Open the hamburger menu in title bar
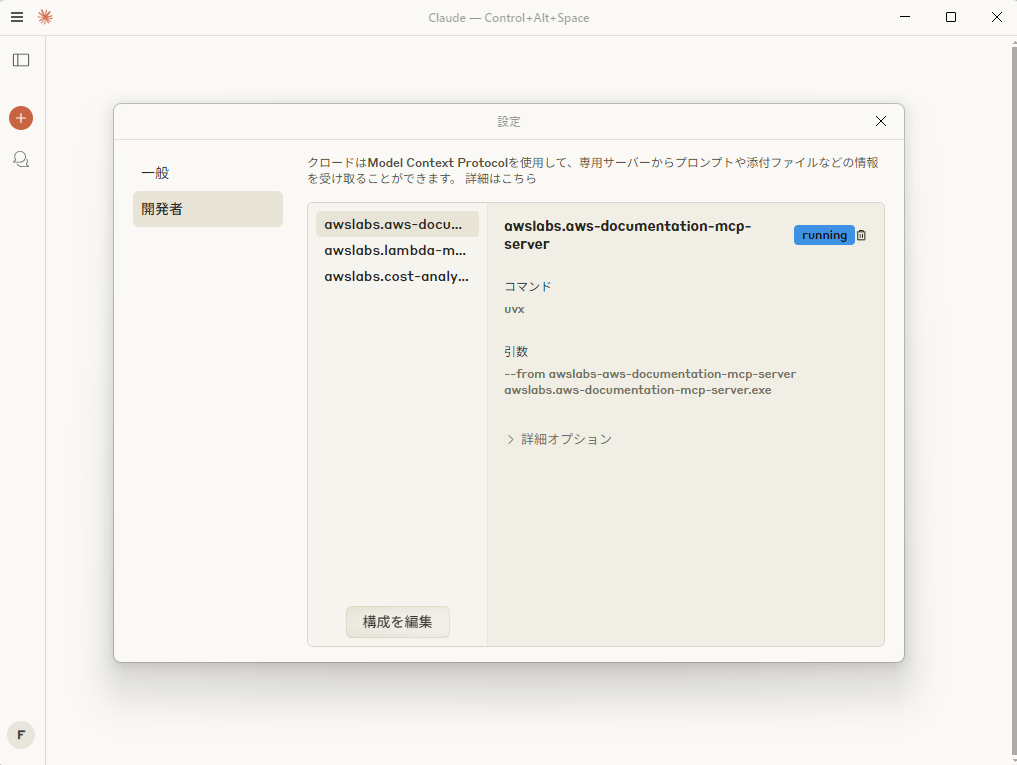The height and width of the screenshot is (765, 1017). [17, 18]
